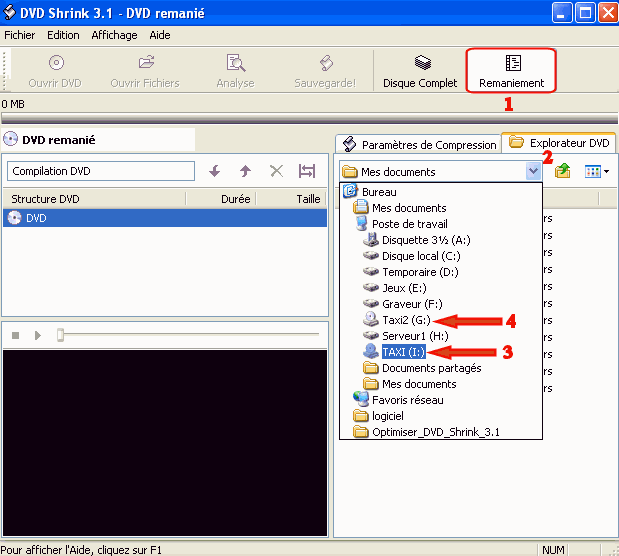This screenshot has width=619, height=556.
Task: Click the Durée column header
Action: click(221, 199)
